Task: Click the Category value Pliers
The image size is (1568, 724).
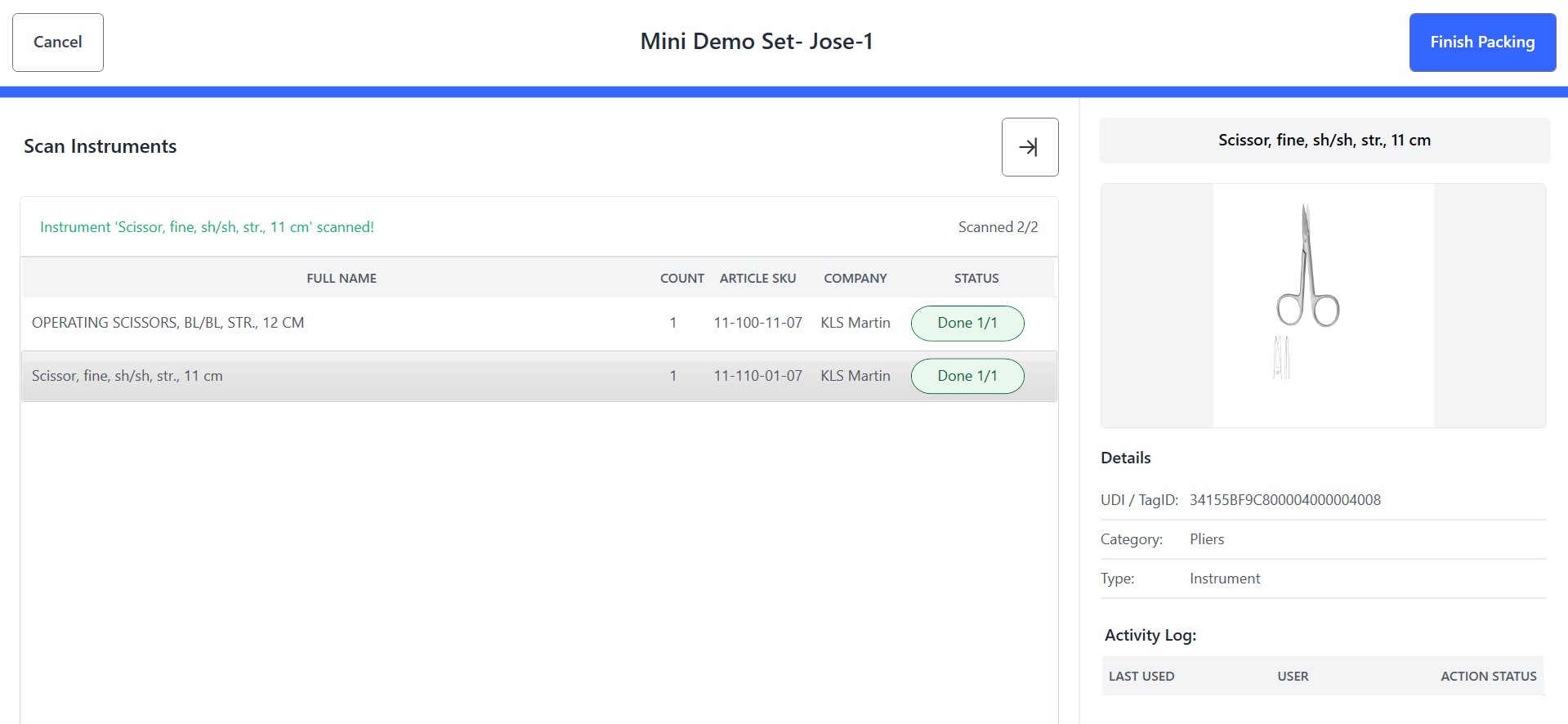Action: pyautogui.click(x=1207, y=539)
